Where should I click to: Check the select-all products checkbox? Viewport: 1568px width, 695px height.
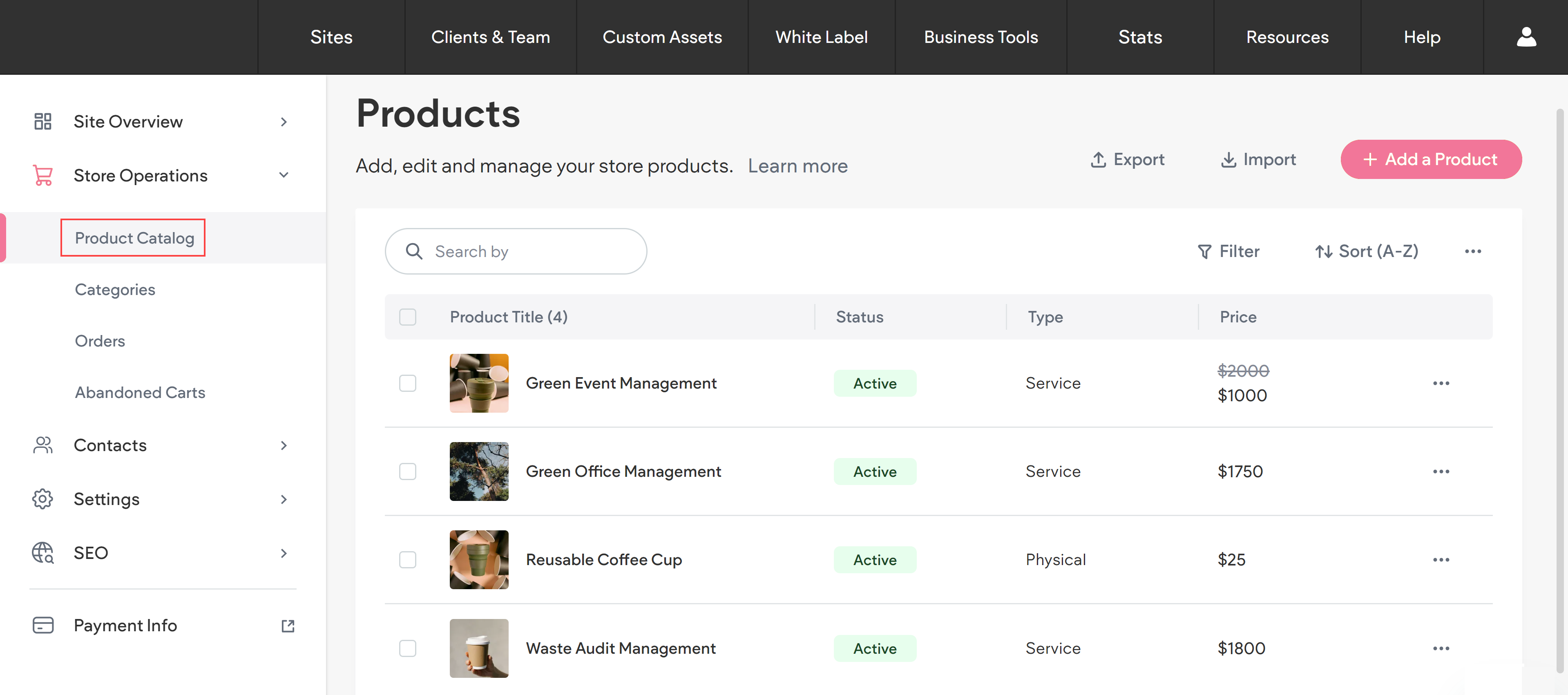(x=408, y=317)
